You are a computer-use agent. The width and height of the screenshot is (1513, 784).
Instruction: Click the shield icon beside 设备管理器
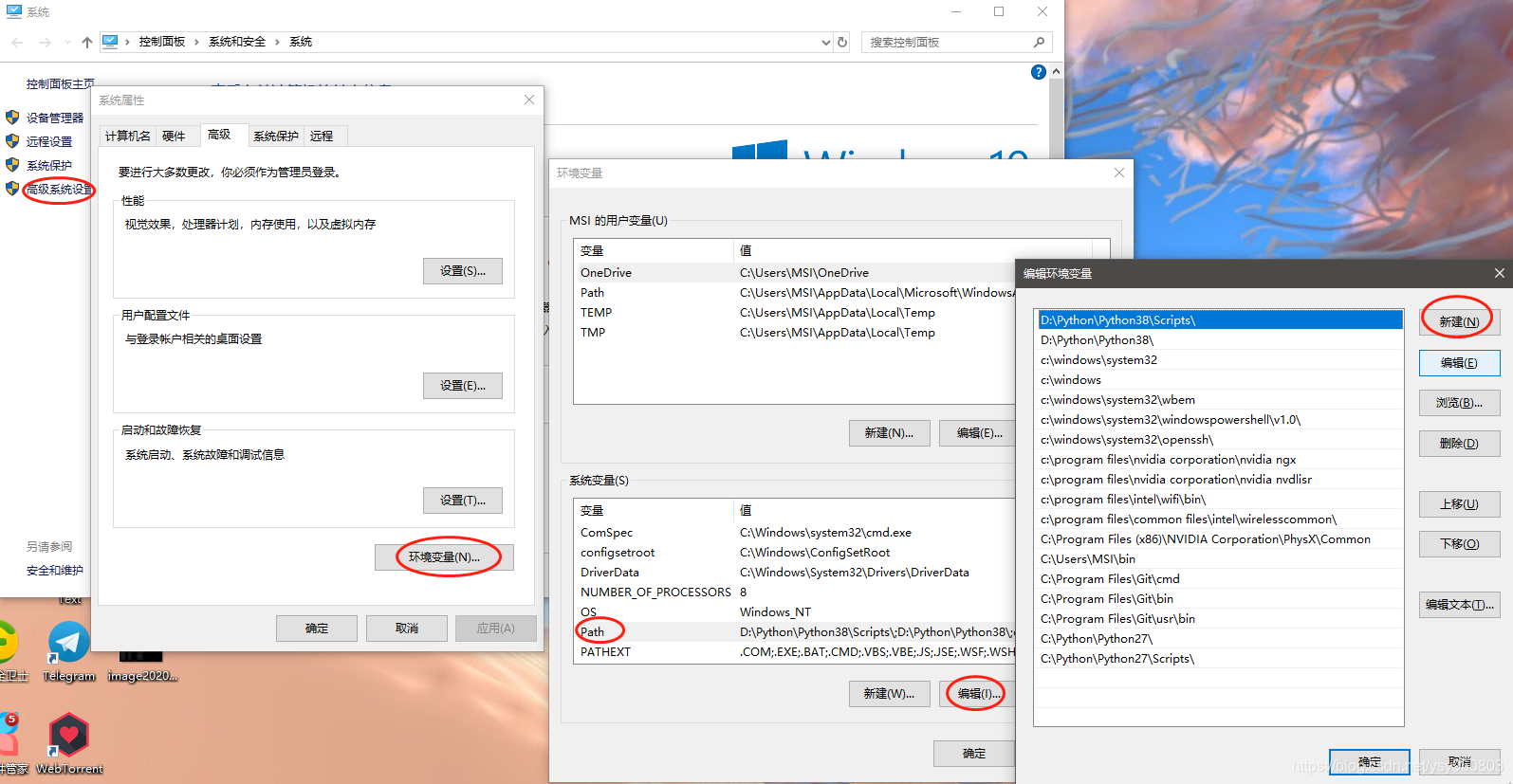pos(12,118)
